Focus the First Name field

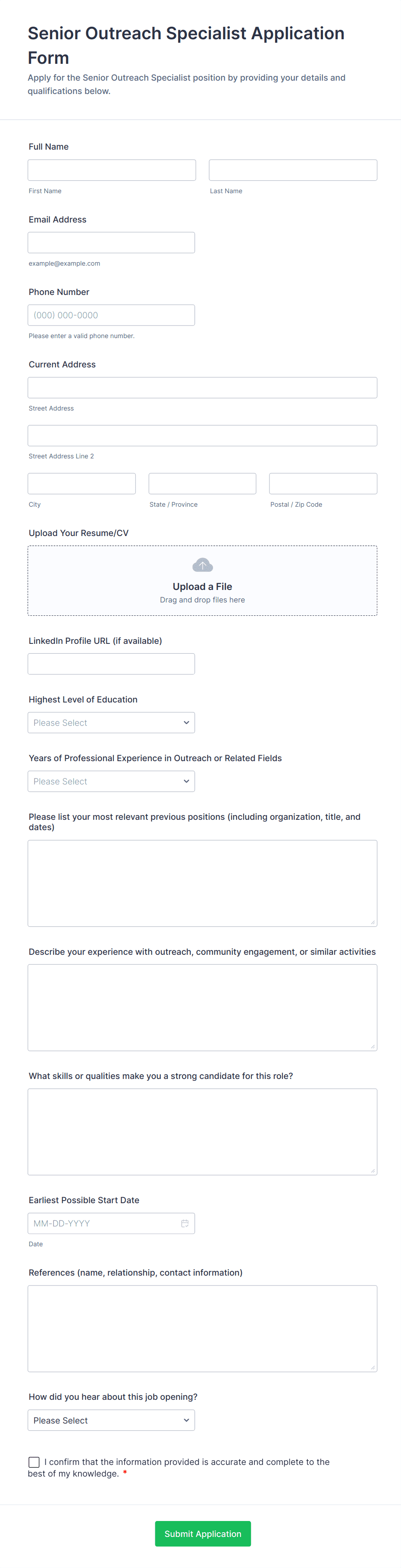(112, 170)
